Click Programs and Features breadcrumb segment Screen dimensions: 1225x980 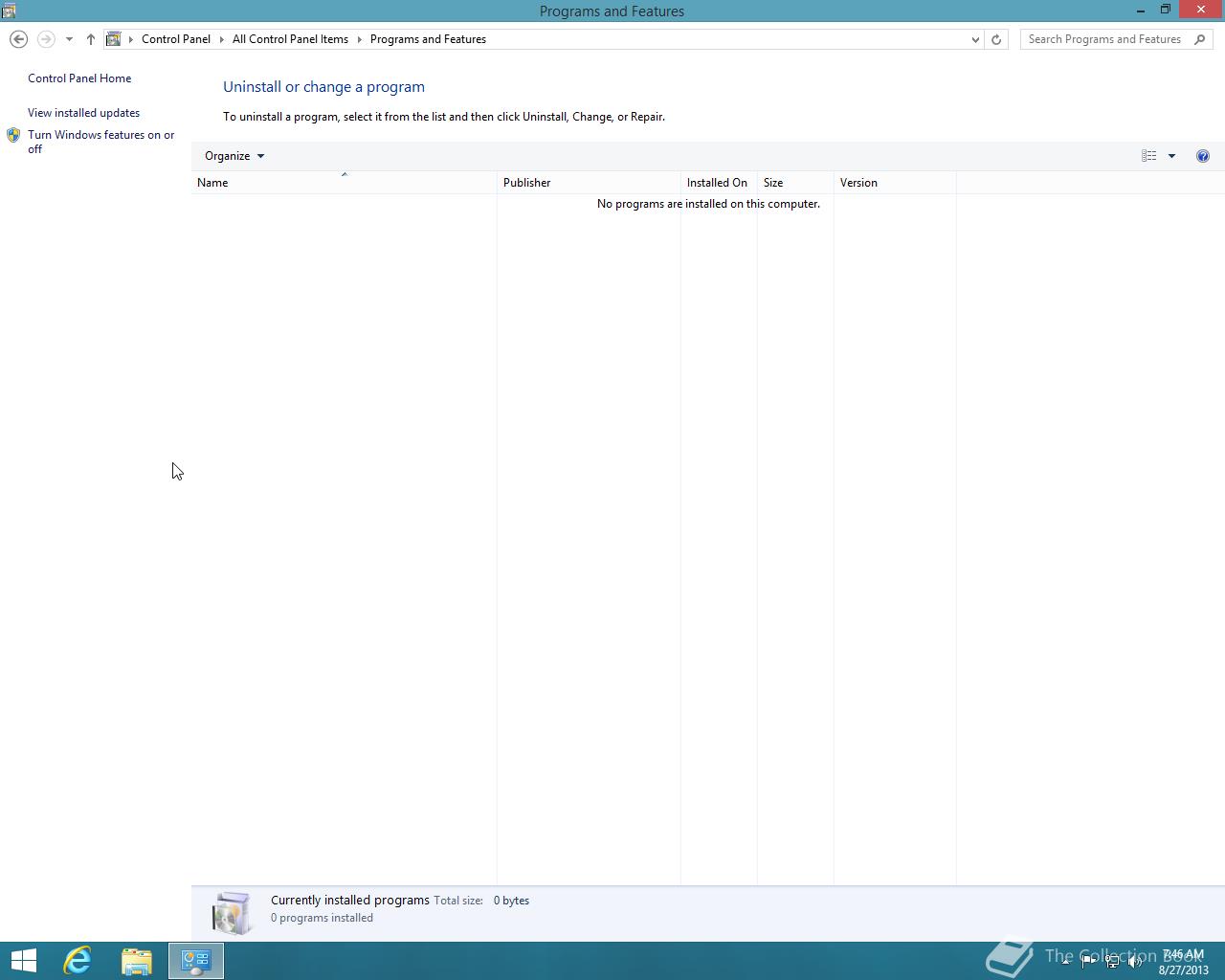click(x=428, y=39)
